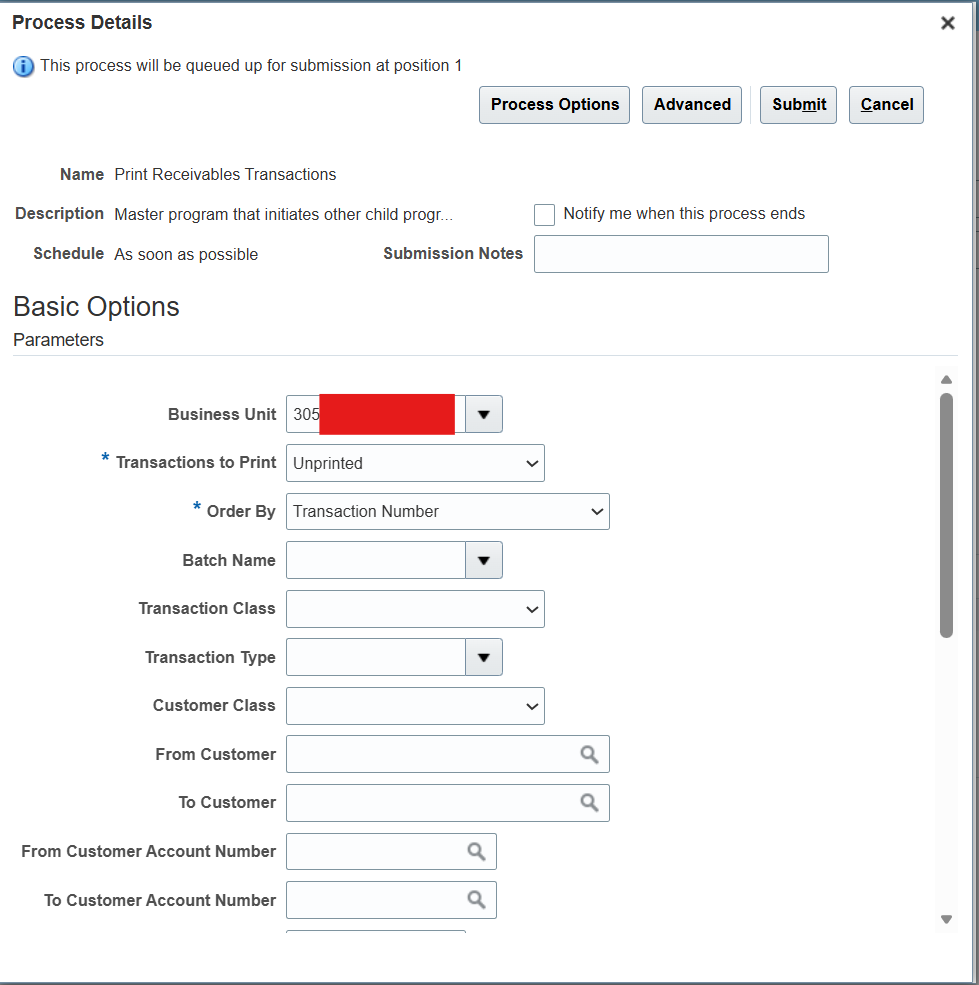The width and height of the screenshot is (979, 985).
Task: Open the Transactions to Print dropdown
Action: (415, 463)
